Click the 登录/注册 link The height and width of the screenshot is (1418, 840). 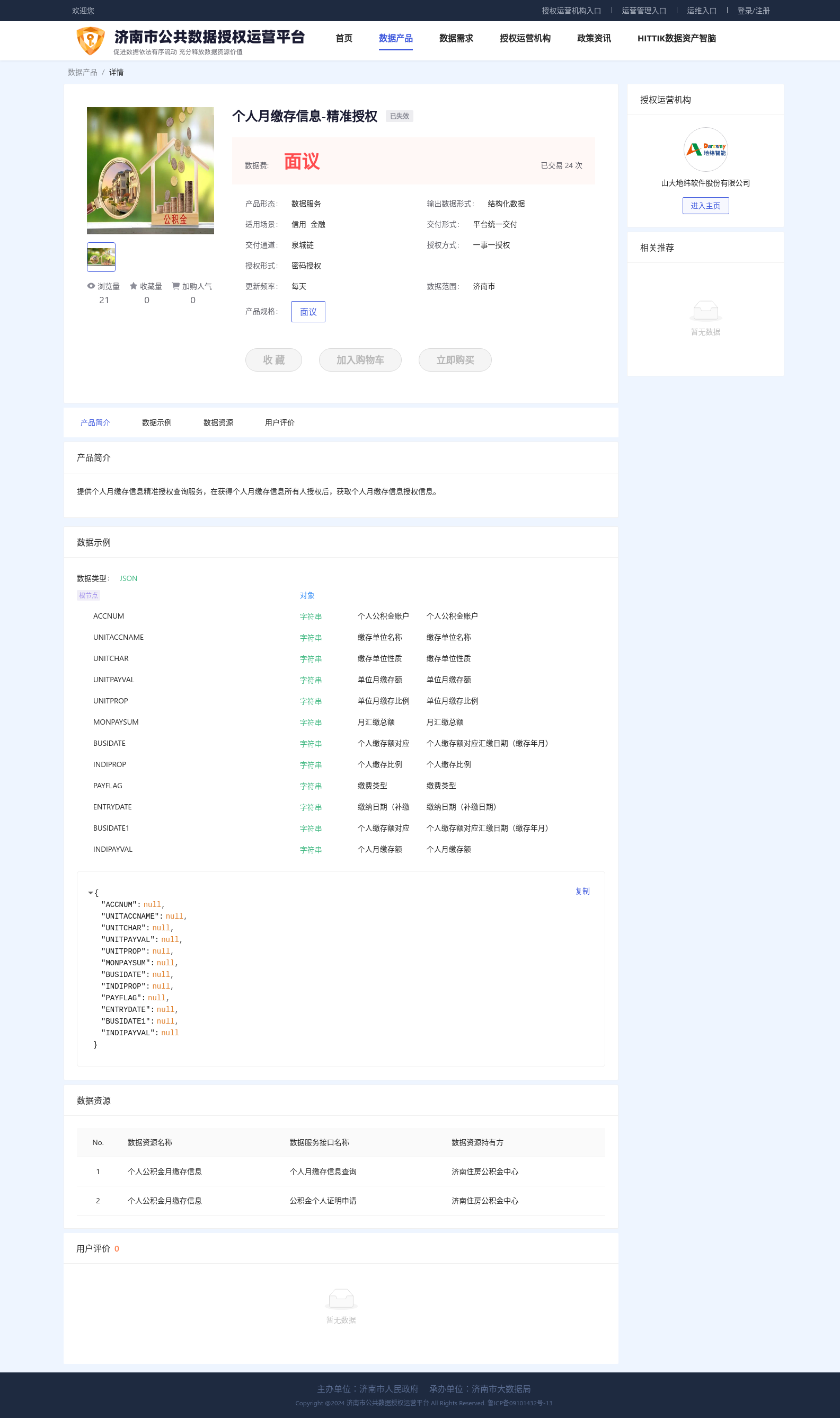click(754, 11)
